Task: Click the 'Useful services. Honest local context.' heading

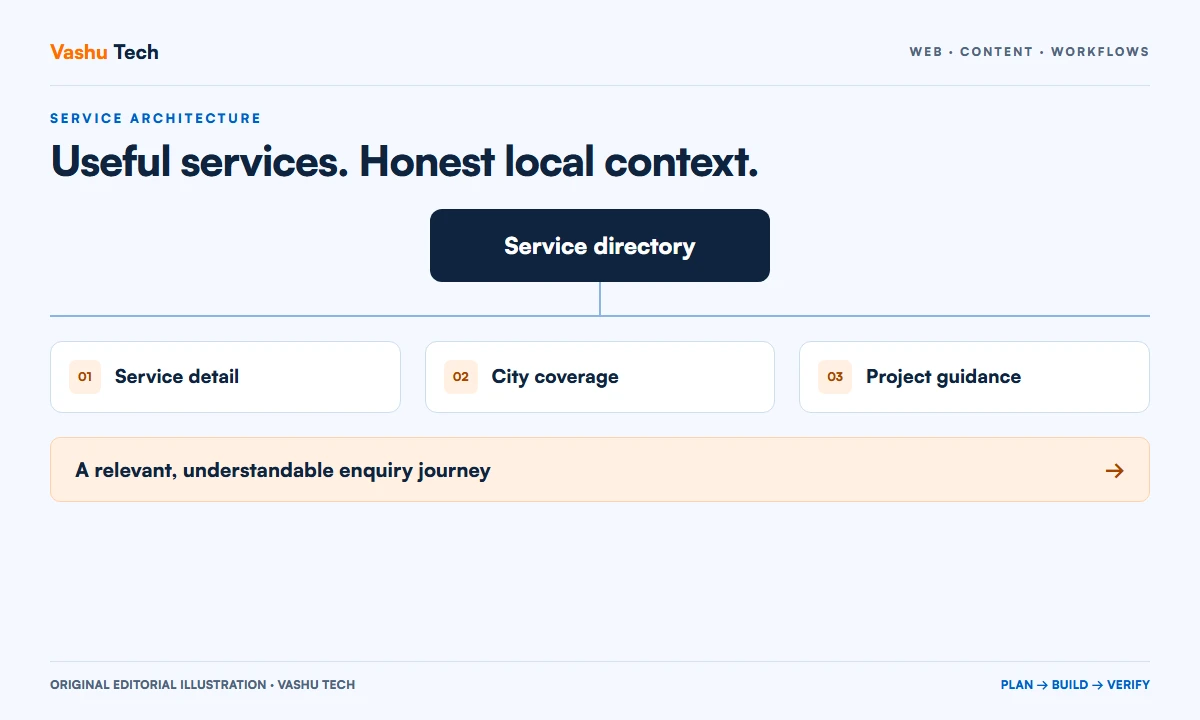Action: [404, 161]
